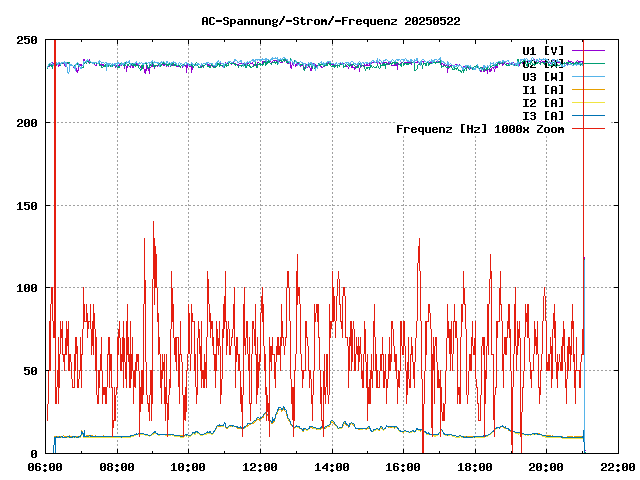Image resolution: width=640 pixels, height=480 pixels.
Task: Select the I1 [A] legend label
Action: coord(543,89)
